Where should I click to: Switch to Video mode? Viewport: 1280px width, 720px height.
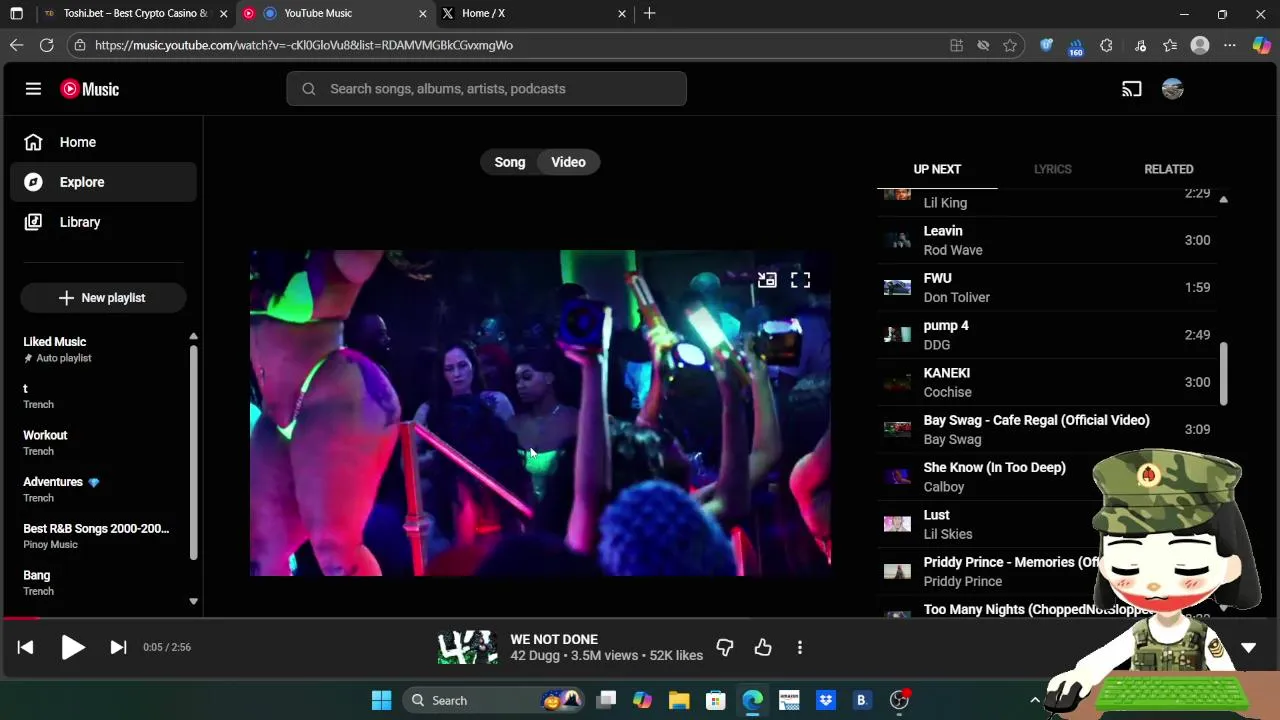(568, 162)
